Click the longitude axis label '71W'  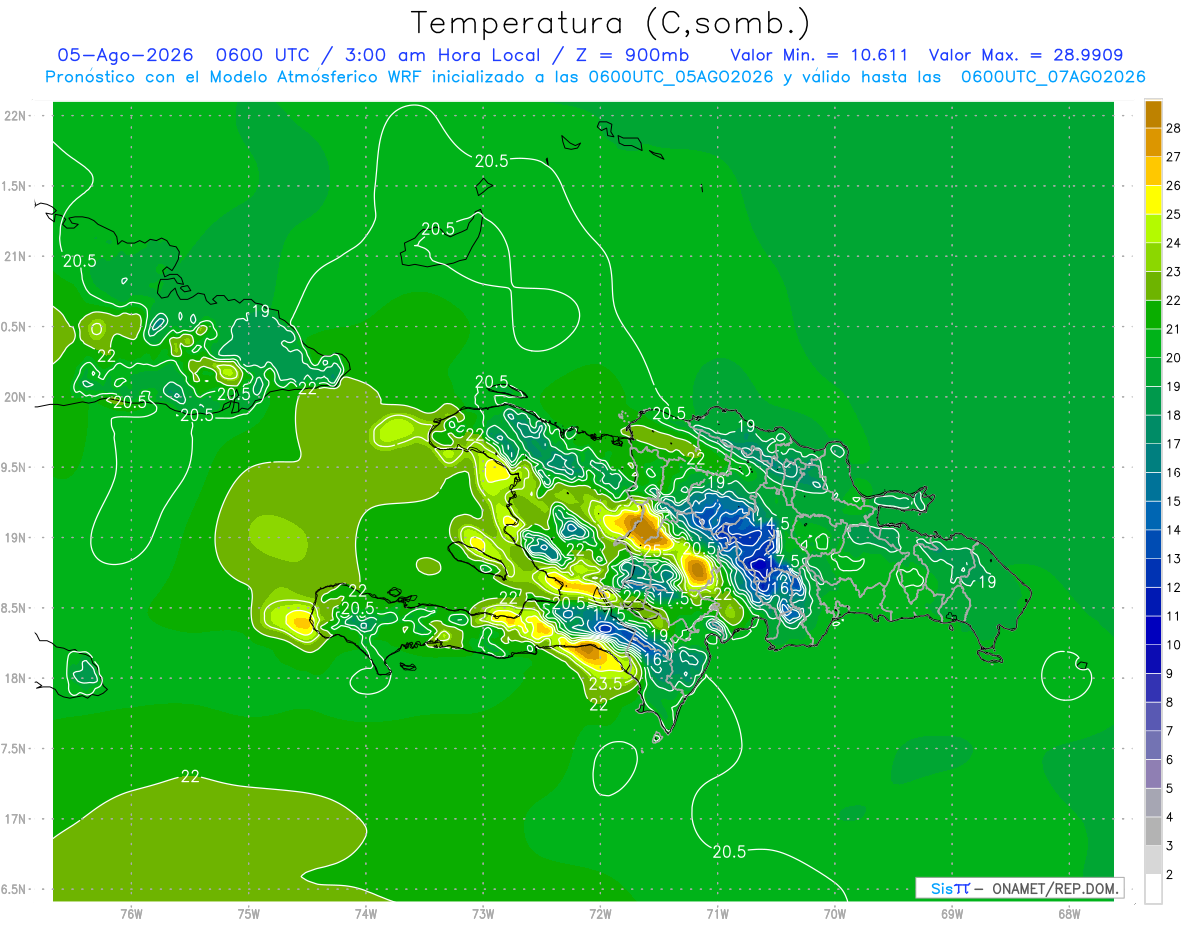coord(717,914)
